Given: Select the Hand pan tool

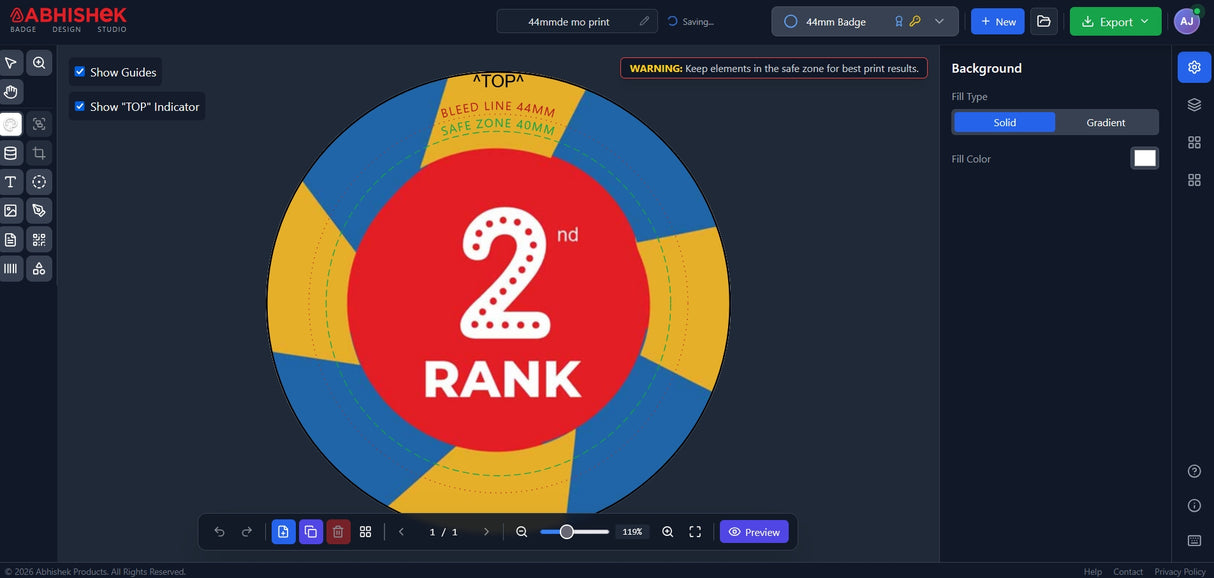Looking at the screenshot, I should pyautogui.click(x=10, y=91).
